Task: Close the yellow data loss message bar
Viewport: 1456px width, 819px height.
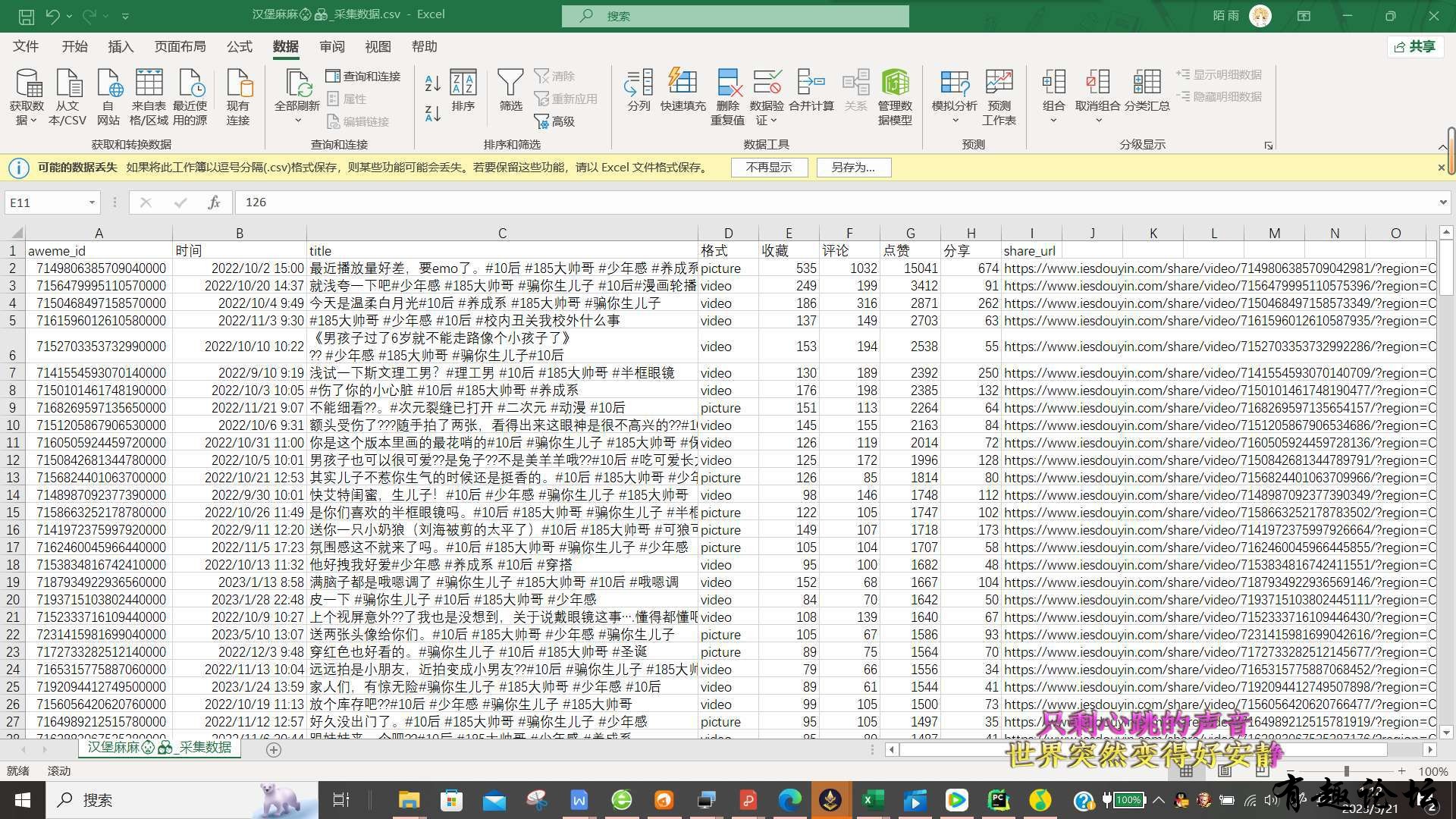Action: pos(1441,168)
